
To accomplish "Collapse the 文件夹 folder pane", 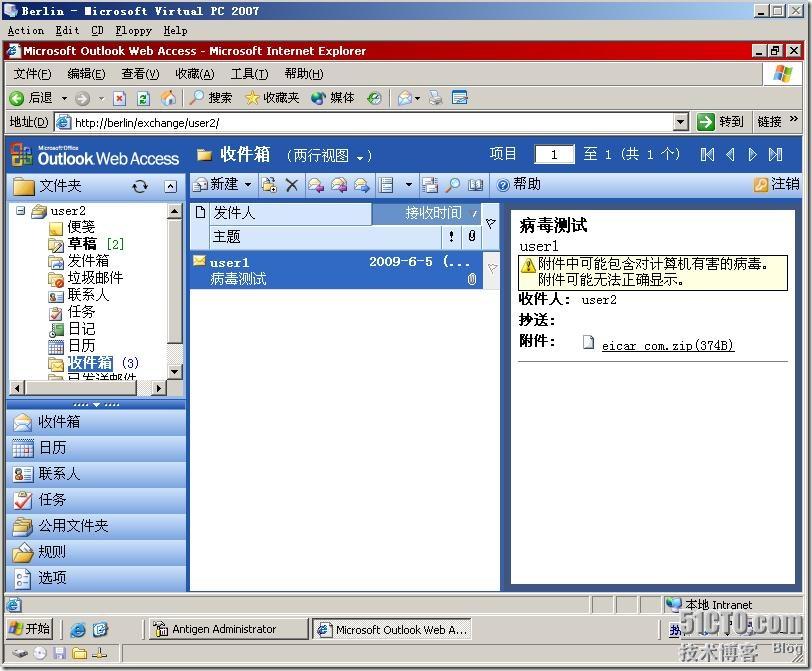I will pos(170,186).
